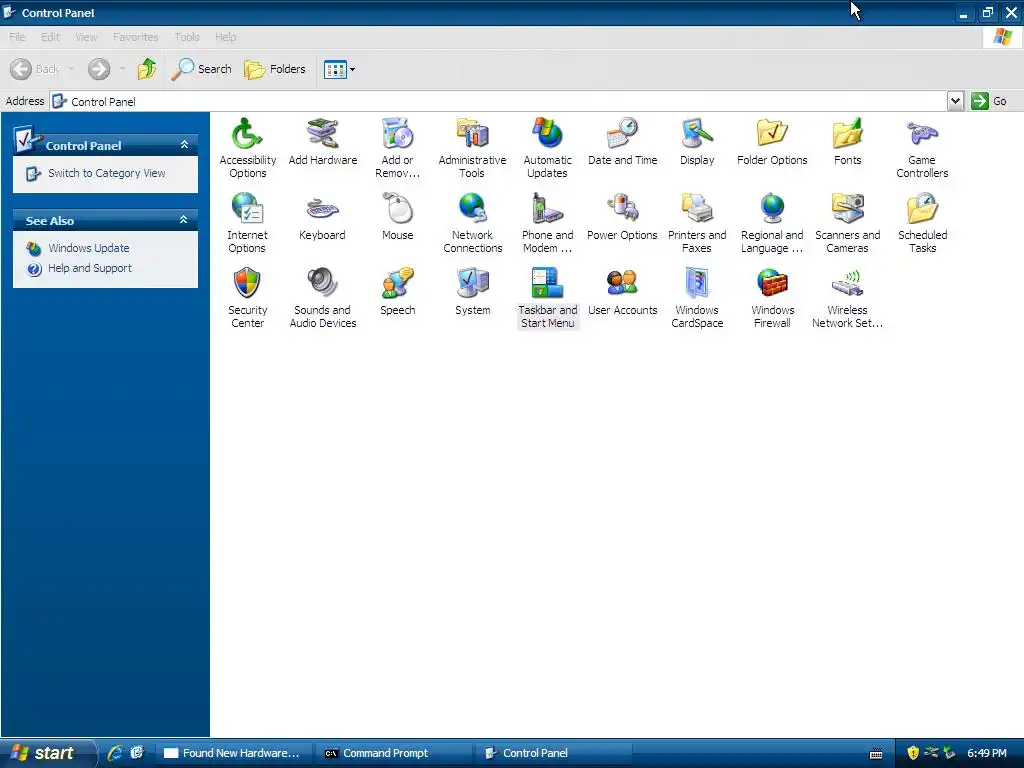1024x768 pixels.
Task: Open the Views dropdown button
Action: (x=340, y=69)
